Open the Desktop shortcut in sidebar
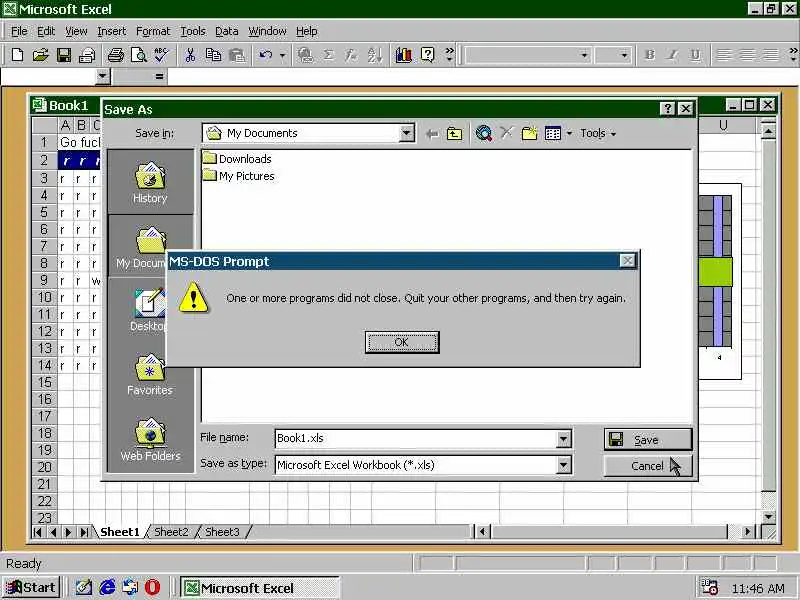The width and height of the screenshot is (800, 600). 149,310
